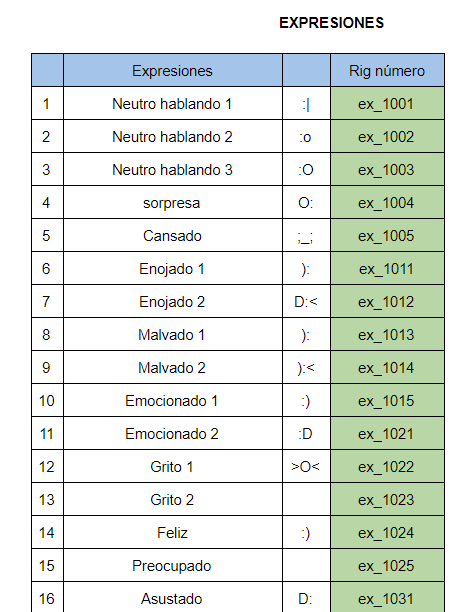
Task: Click the Feliz expression cell
Action: tap(173, 532)
